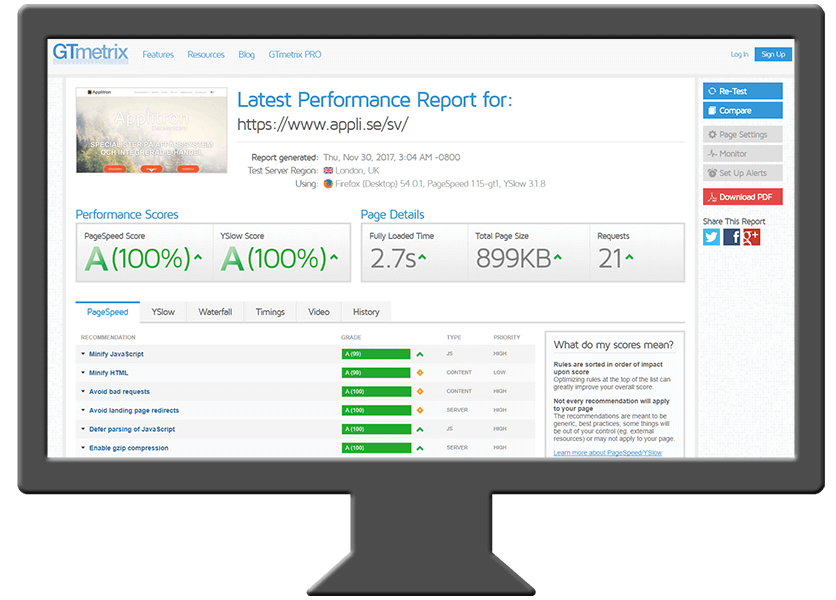Switch to the Waterfall tab

tap(215, 312)
